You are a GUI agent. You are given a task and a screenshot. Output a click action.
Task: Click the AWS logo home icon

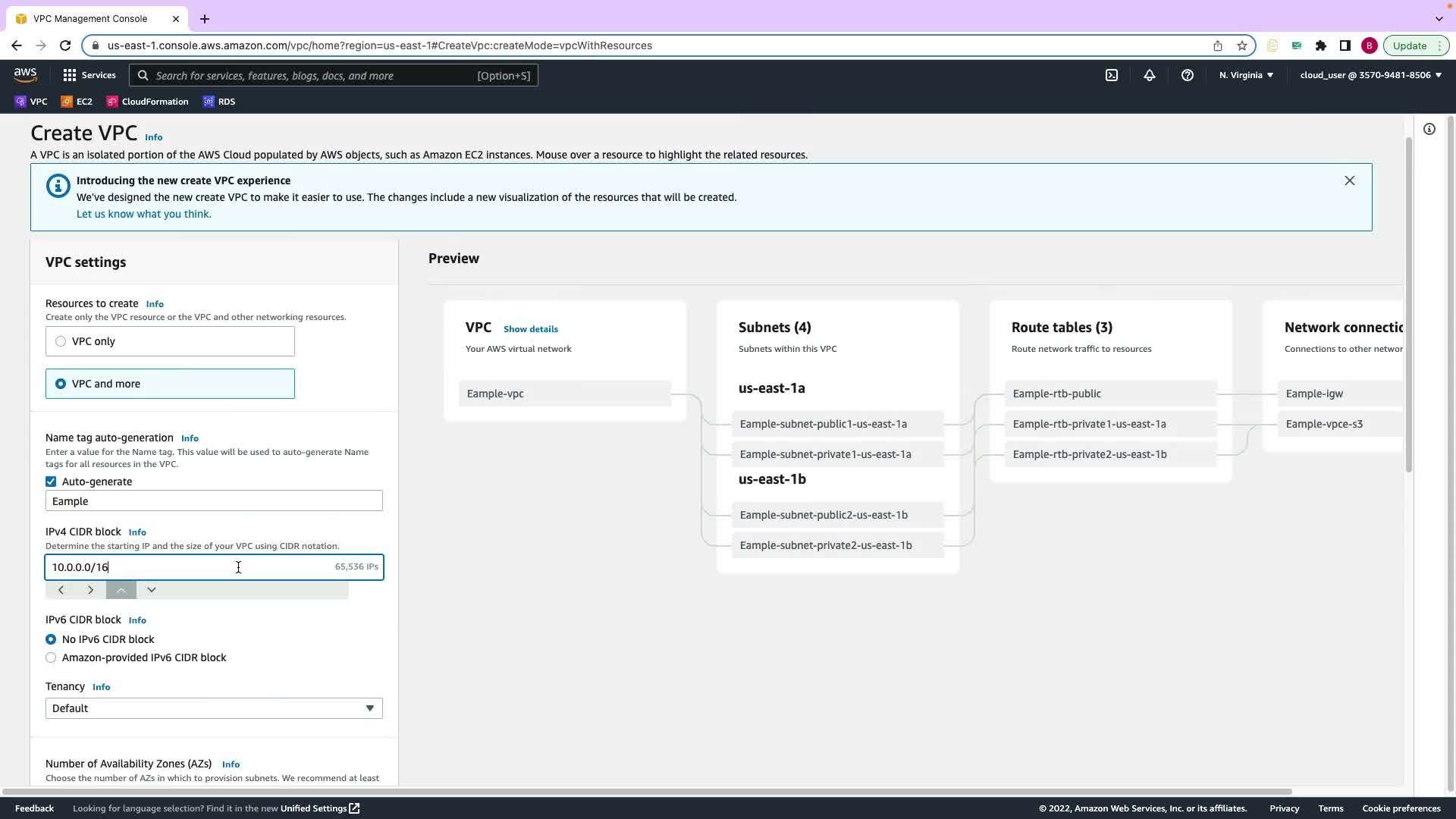pyautogui.click(x=25, y=74)
